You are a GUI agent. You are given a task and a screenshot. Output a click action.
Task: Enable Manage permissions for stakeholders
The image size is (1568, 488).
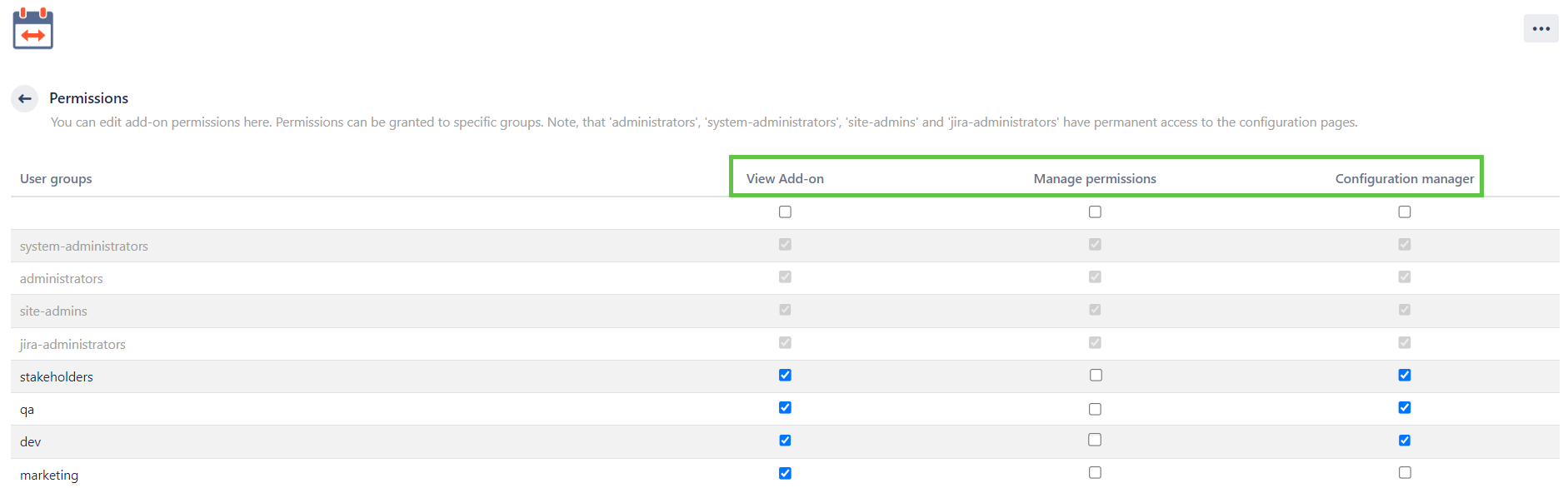coord(1095,376)
